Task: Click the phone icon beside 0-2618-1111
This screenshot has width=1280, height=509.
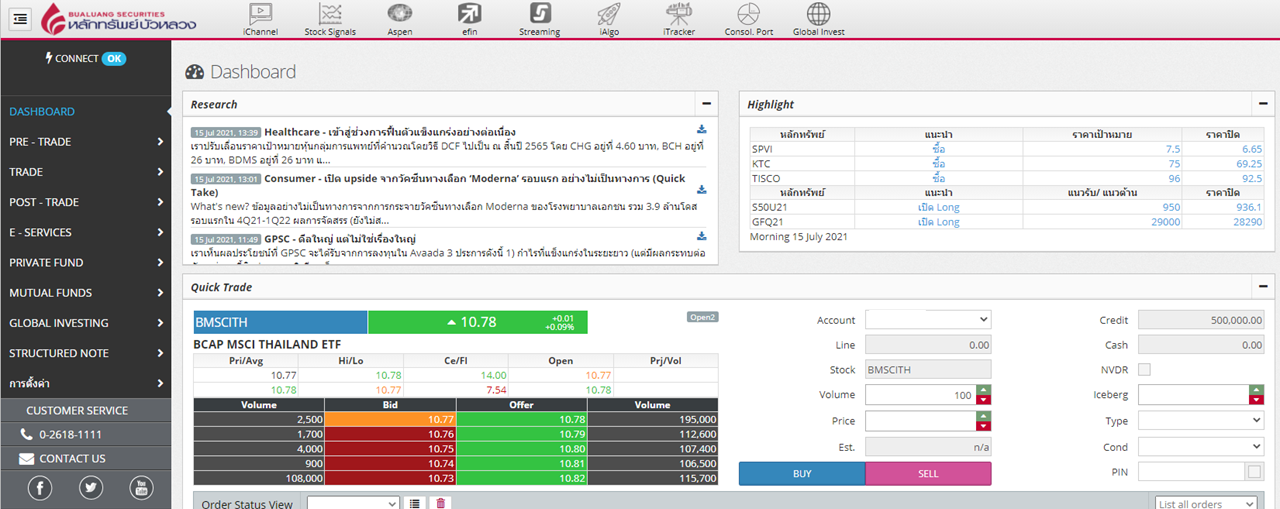Action: (x=26, y=435)
